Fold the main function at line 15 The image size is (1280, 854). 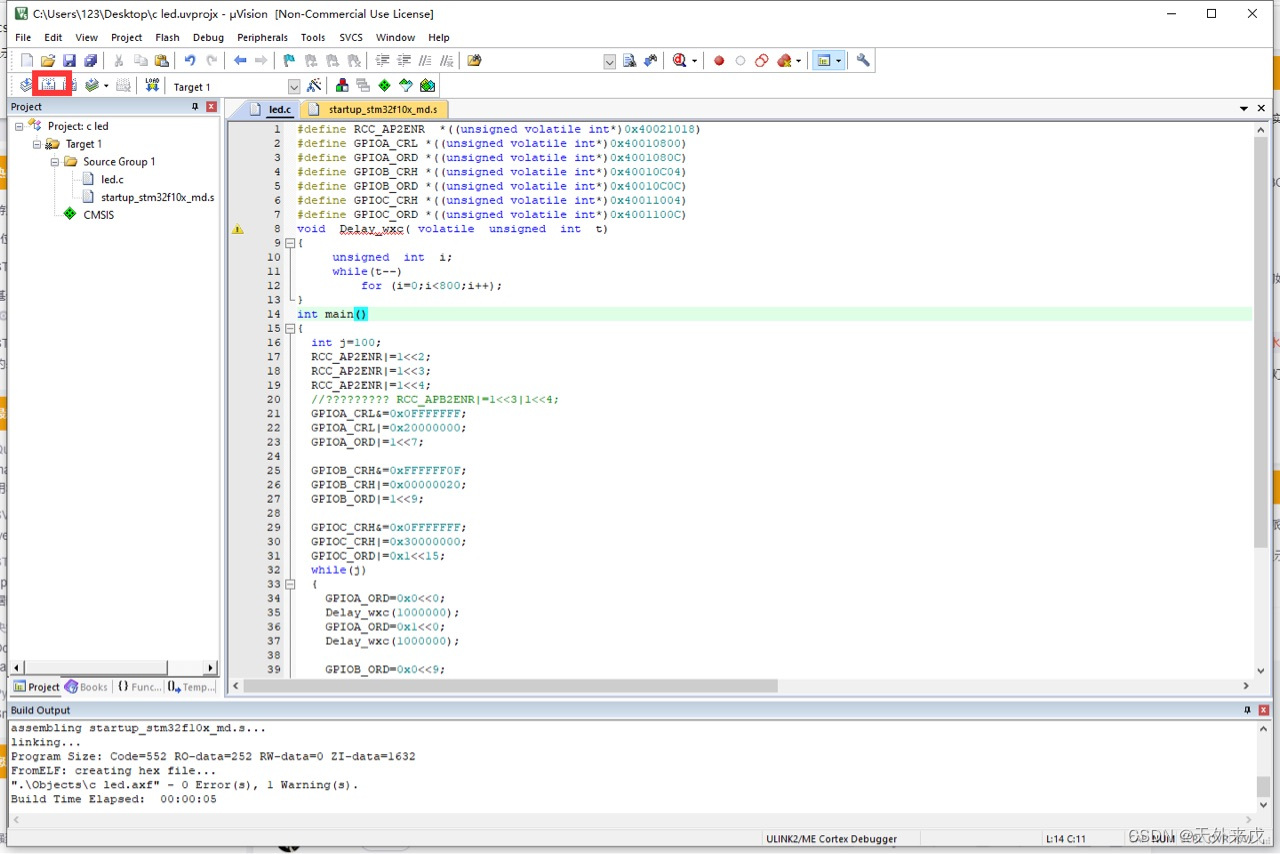pos(290,328)
